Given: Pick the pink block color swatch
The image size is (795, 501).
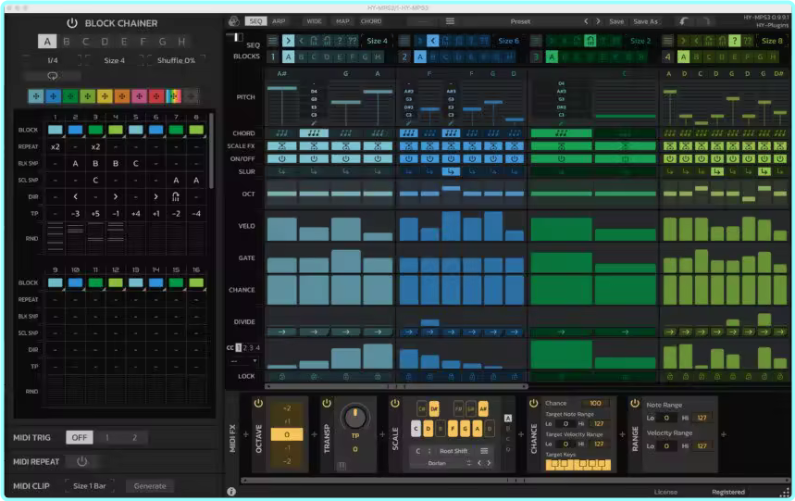Looking at the screenshot, I should 139,96.
